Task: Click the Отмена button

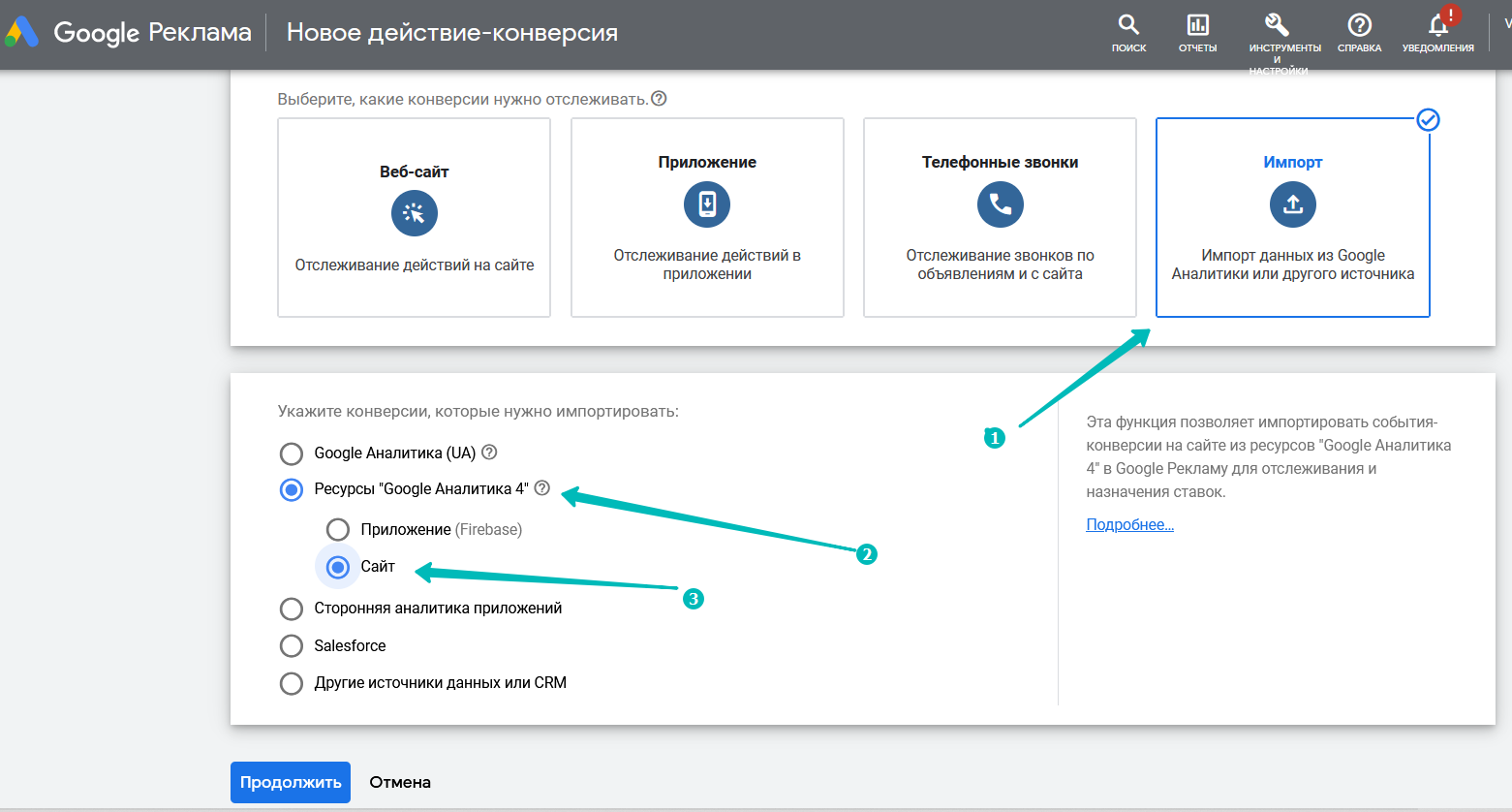Action: click(x=400, y=782)
